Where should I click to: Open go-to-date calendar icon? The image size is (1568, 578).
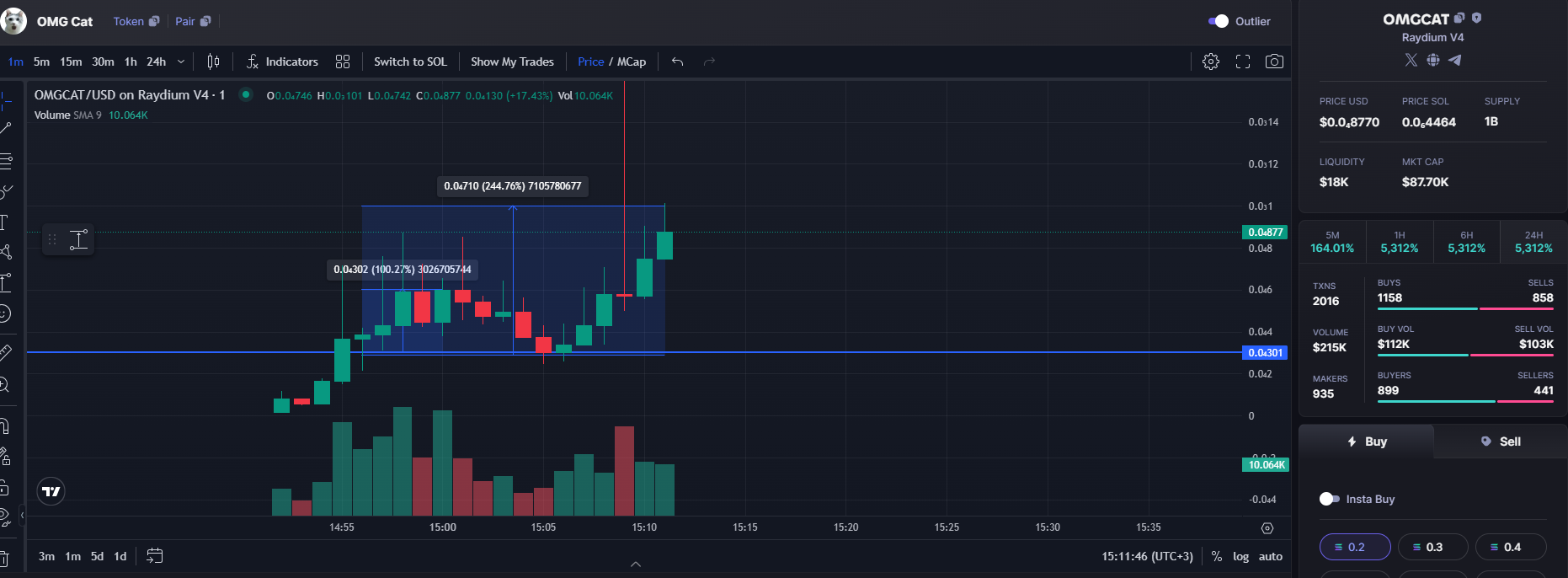[155, 556]
